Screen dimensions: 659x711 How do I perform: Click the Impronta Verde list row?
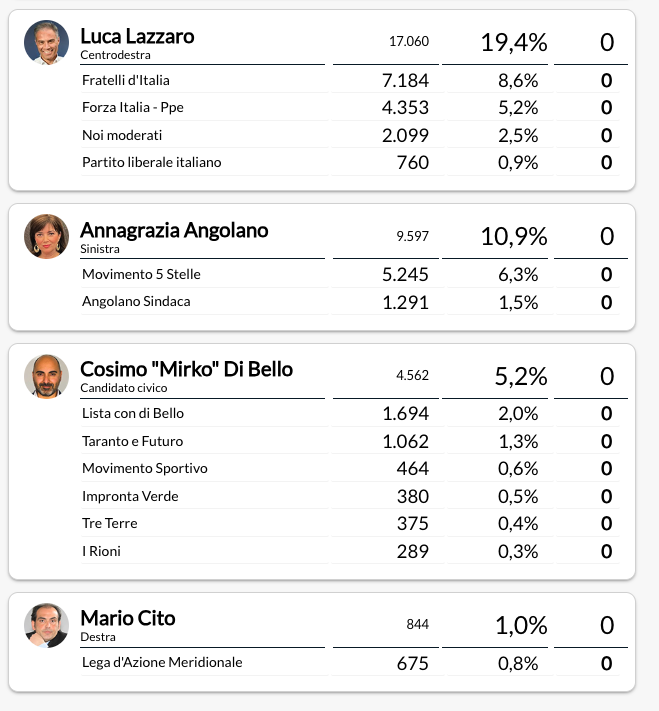[x=350, y=497]
